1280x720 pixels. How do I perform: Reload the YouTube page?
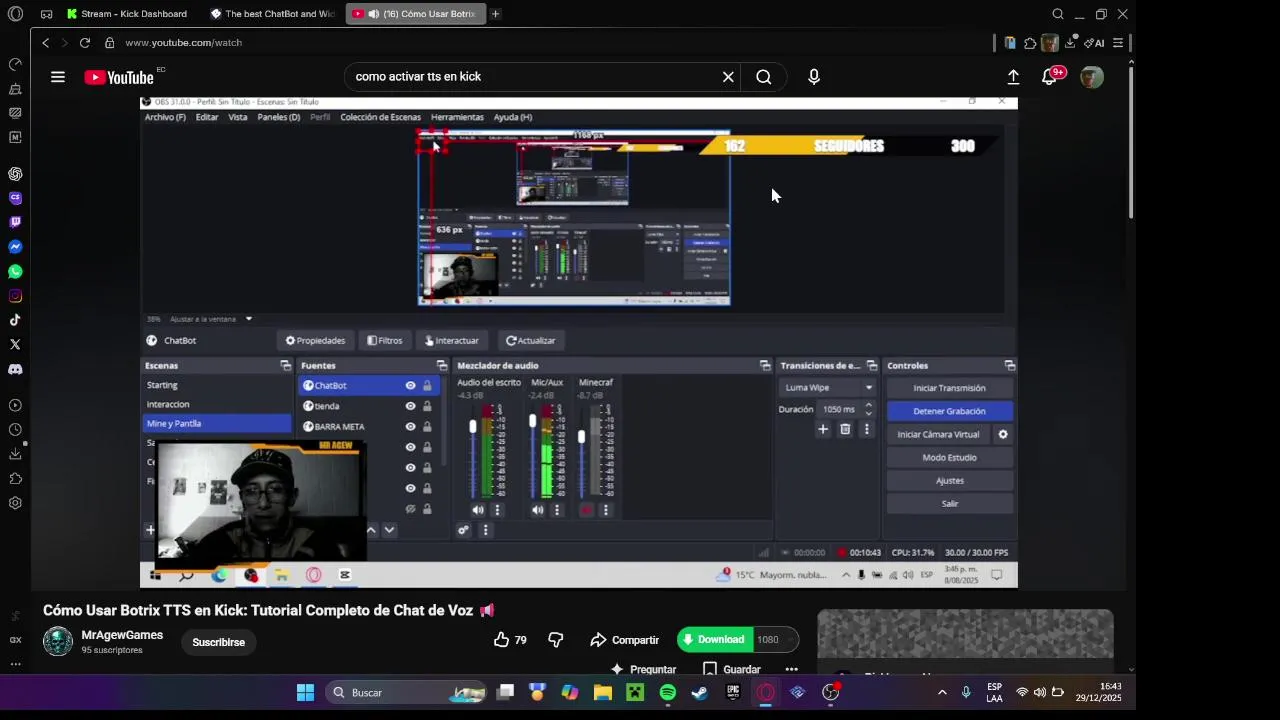point(85,43)
